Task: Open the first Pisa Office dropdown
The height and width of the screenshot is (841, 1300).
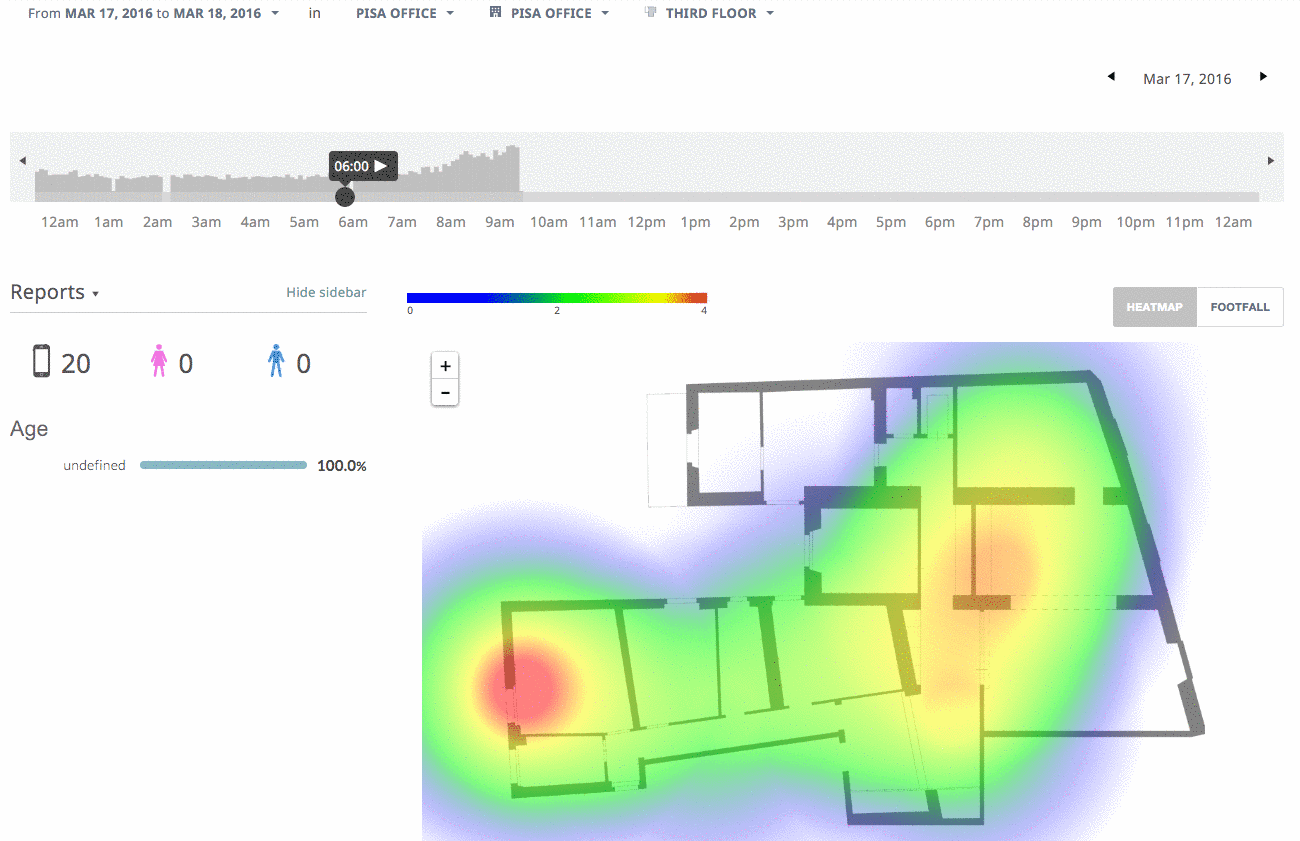Action: 404,14
